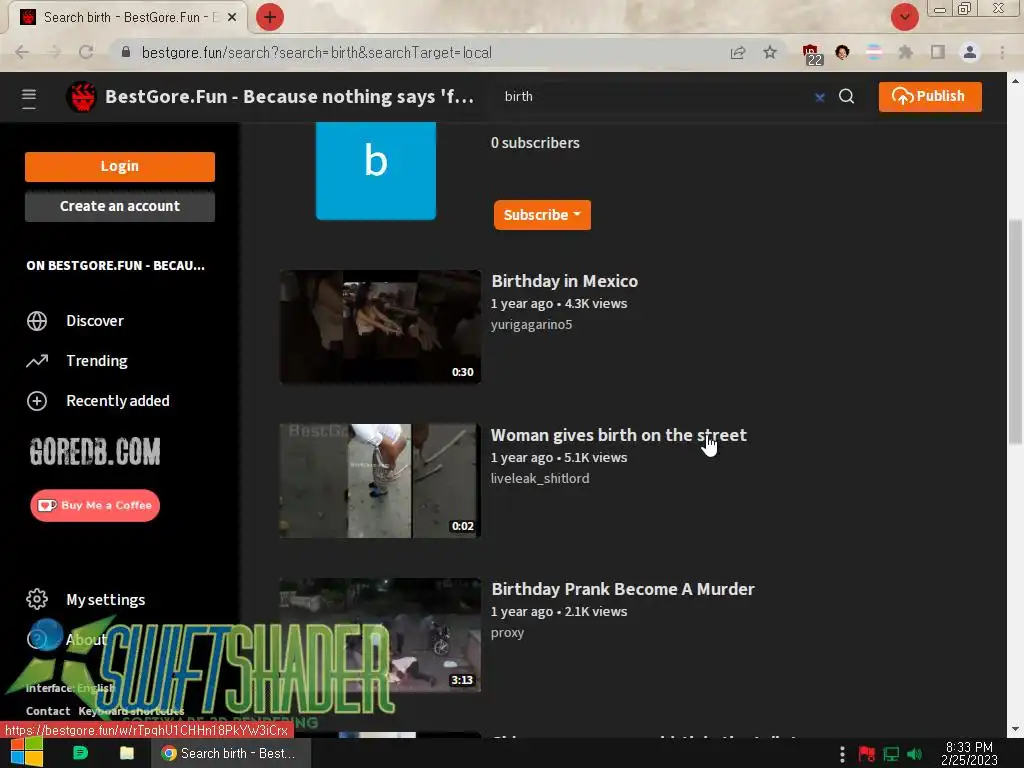
Task: Click the 0:02 duration video thumbnail
Action: (380, 481)
